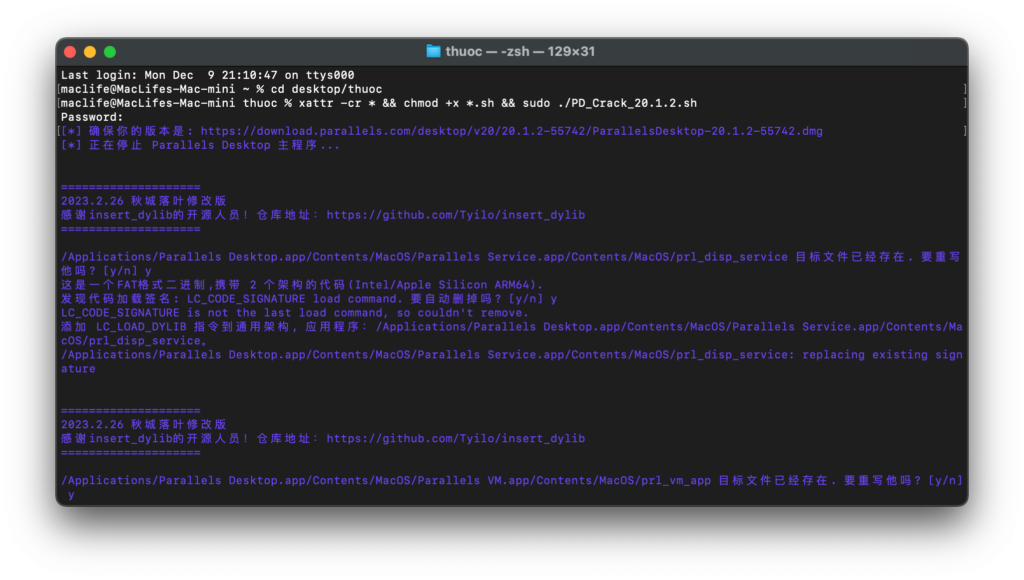This screenshot has width=1024, height=580.
Task: Close the terminal window with the red button
Action: [70, 52]
